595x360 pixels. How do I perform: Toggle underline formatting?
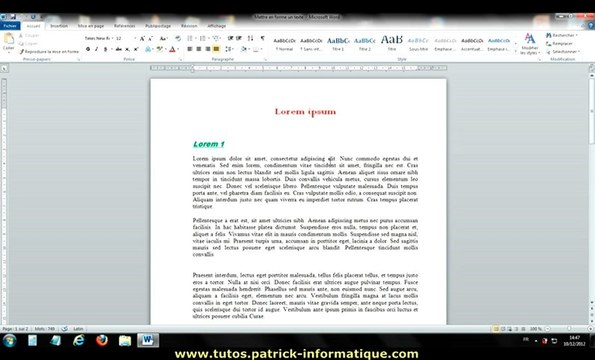(x=105, y=49)
